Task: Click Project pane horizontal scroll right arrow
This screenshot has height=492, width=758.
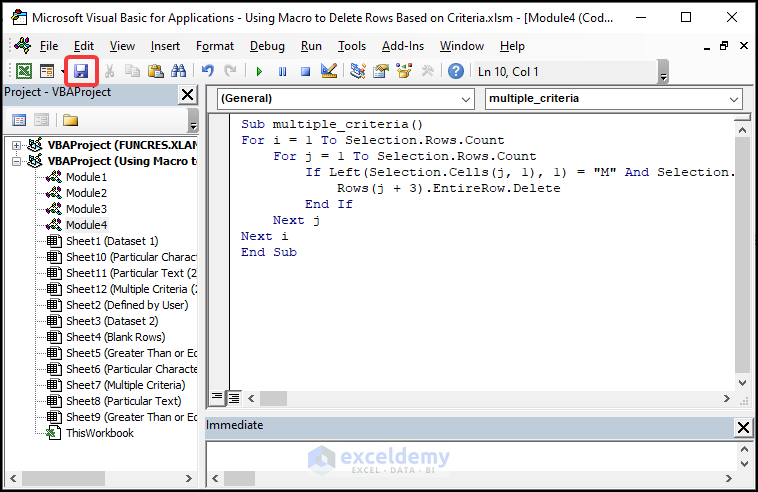Action: pos(189,479)
